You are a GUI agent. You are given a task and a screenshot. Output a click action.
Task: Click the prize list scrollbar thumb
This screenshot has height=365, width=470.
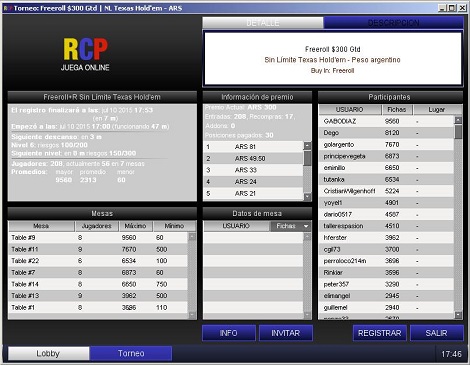coord(307,158)
